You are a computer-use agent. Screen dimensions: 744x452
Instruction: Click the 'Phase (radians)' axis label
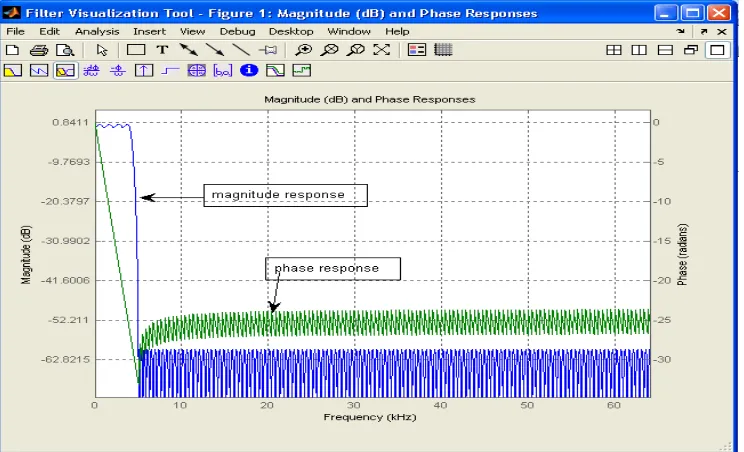[x=682, y=255]
